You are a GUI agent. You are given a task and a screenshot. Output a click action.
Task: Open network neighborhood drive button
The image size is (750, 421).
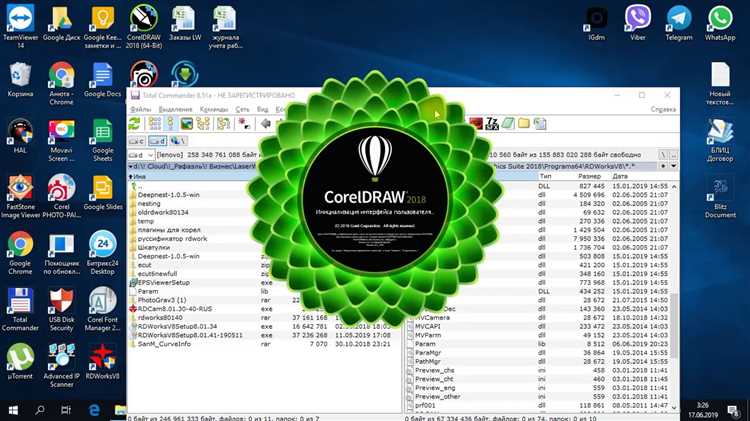coord(178,141)
